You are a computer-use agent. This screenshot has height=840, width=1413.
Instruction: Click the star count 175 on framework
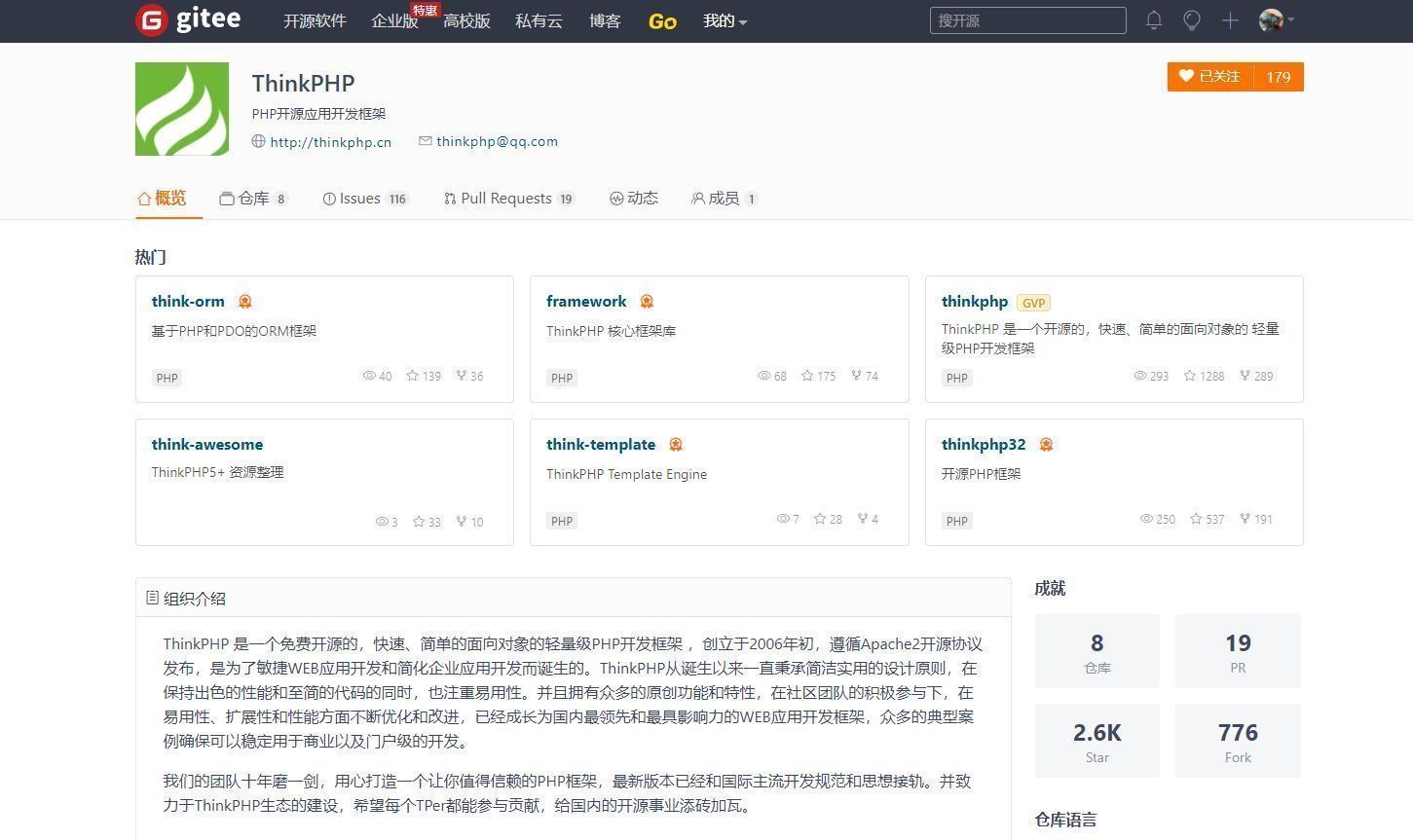tap(819, 376)
